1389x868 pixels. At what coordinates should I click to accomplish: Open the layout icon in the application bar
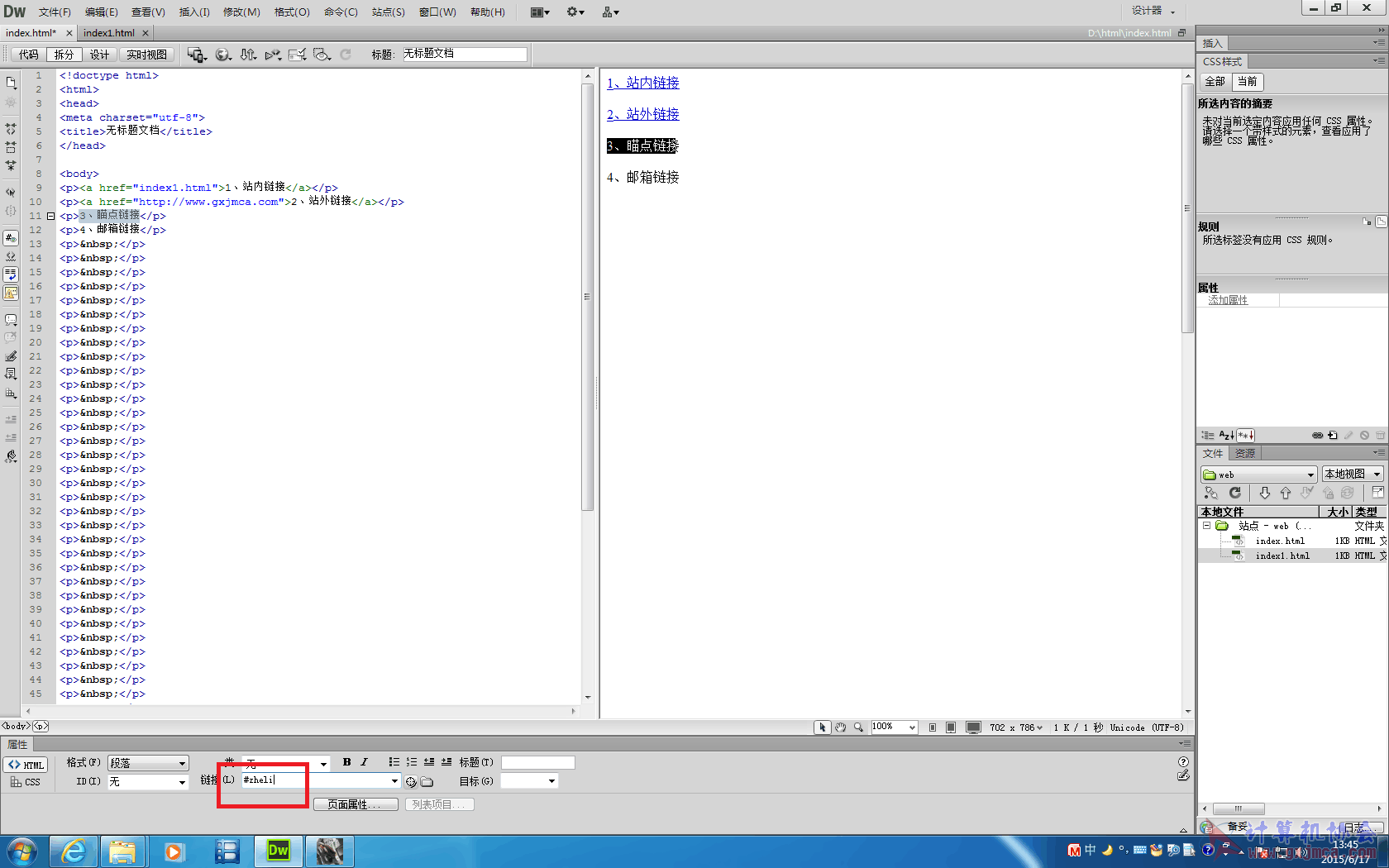540,12
